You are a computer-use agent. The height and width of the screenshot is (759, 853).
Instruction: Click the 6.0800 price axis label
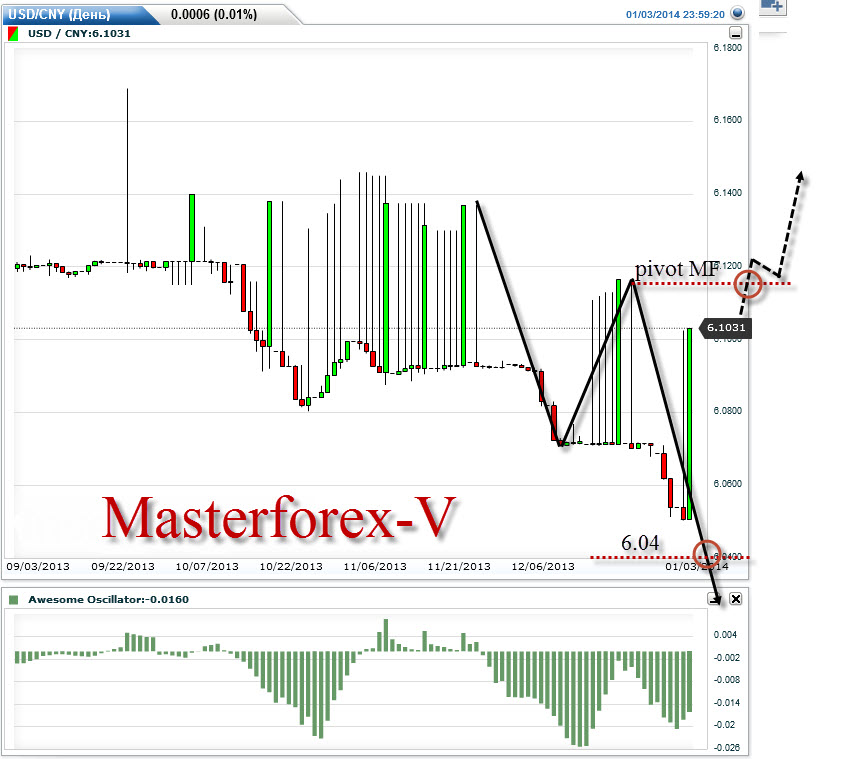click(727, 411)
